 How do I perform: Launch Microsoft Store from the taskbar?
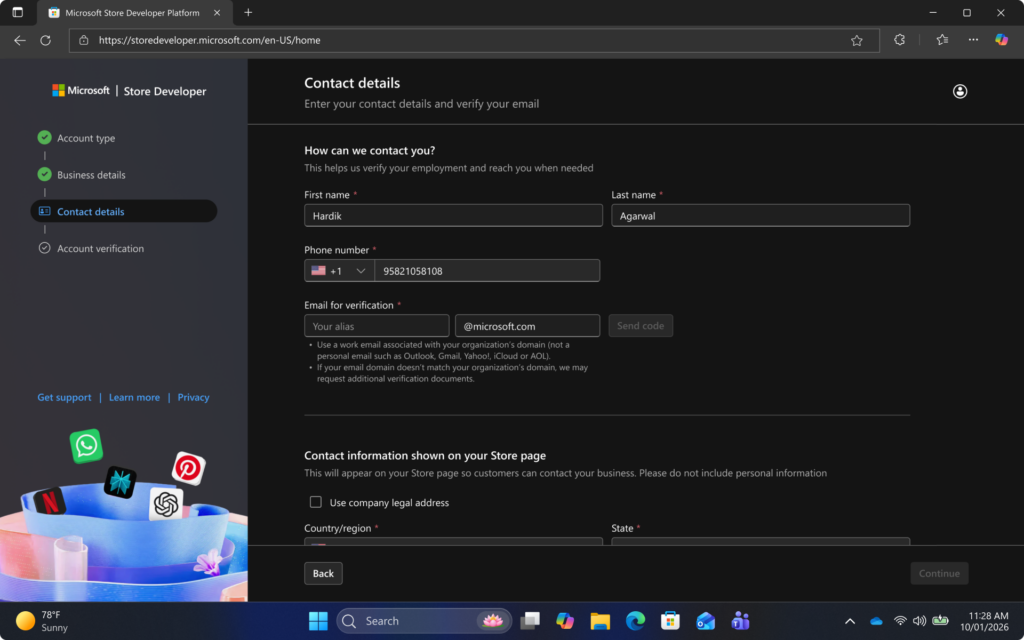670,620
